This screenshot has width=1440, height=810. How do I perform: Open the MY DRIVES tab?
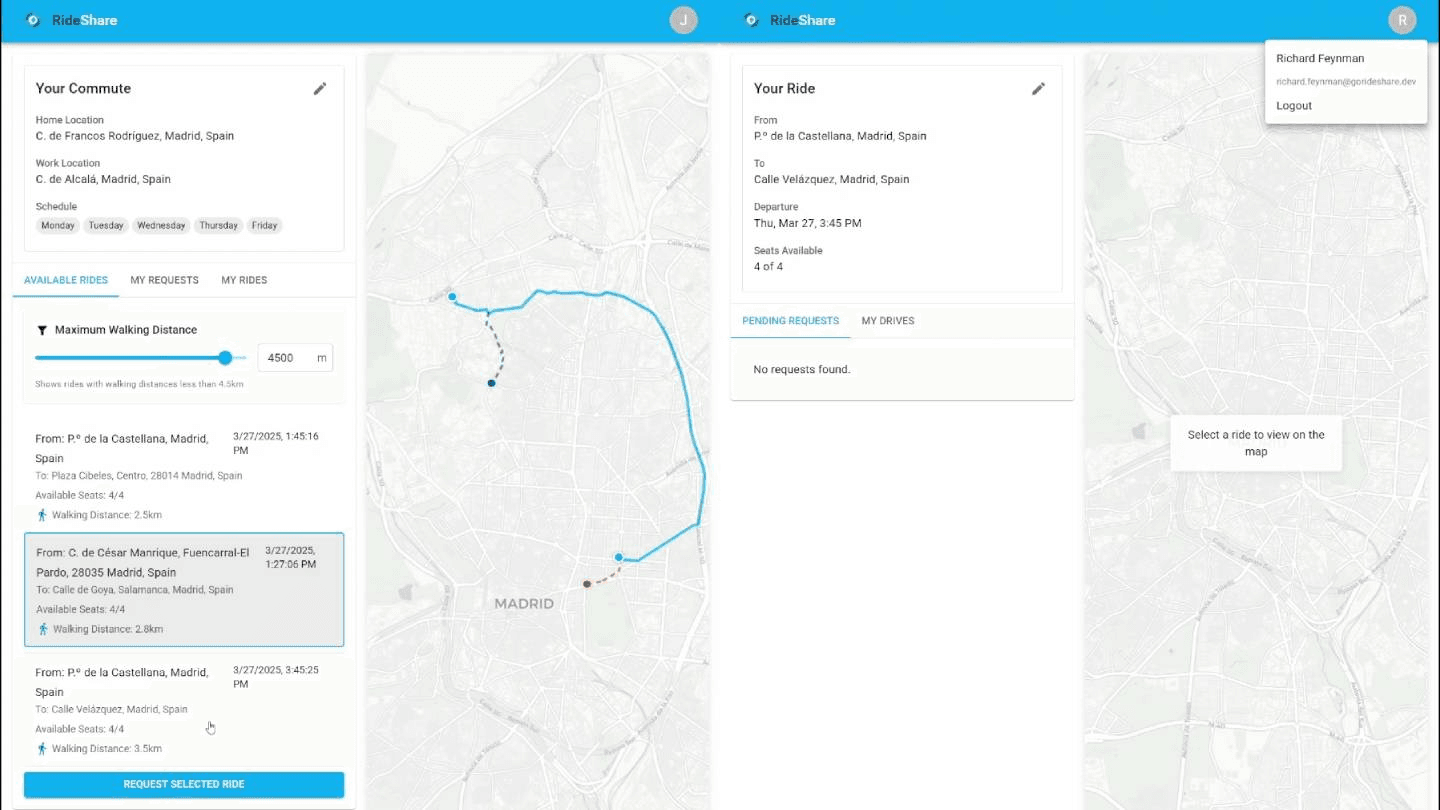point(887,320)
